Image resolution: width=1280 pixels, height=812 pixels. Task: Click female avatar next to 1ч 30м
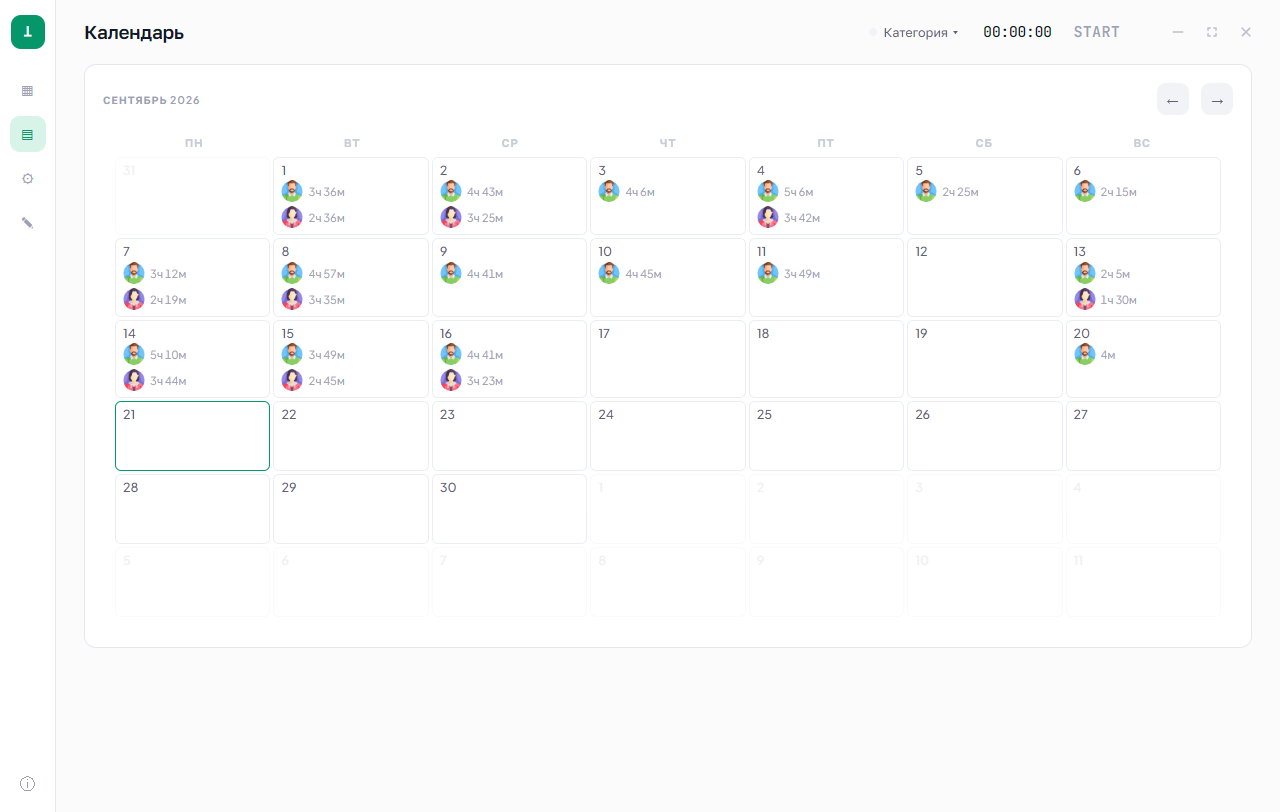click(1085, 299)
